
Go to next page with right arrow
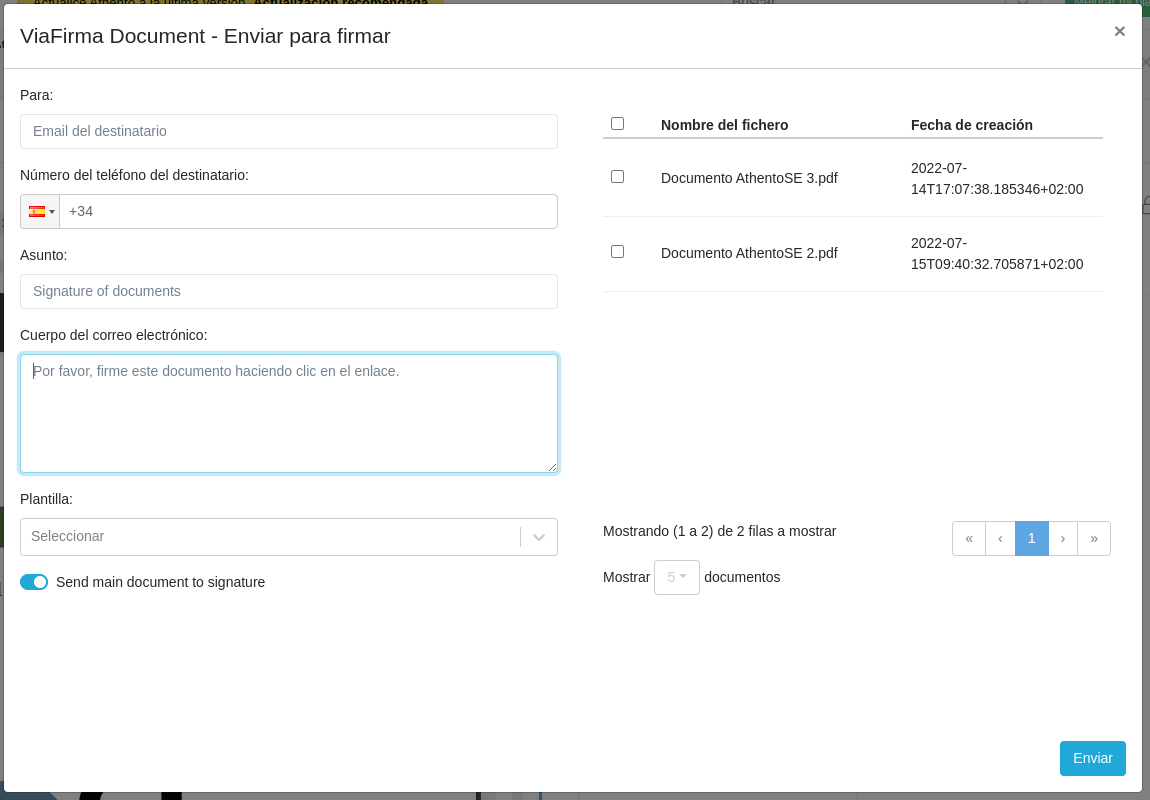1062,538
